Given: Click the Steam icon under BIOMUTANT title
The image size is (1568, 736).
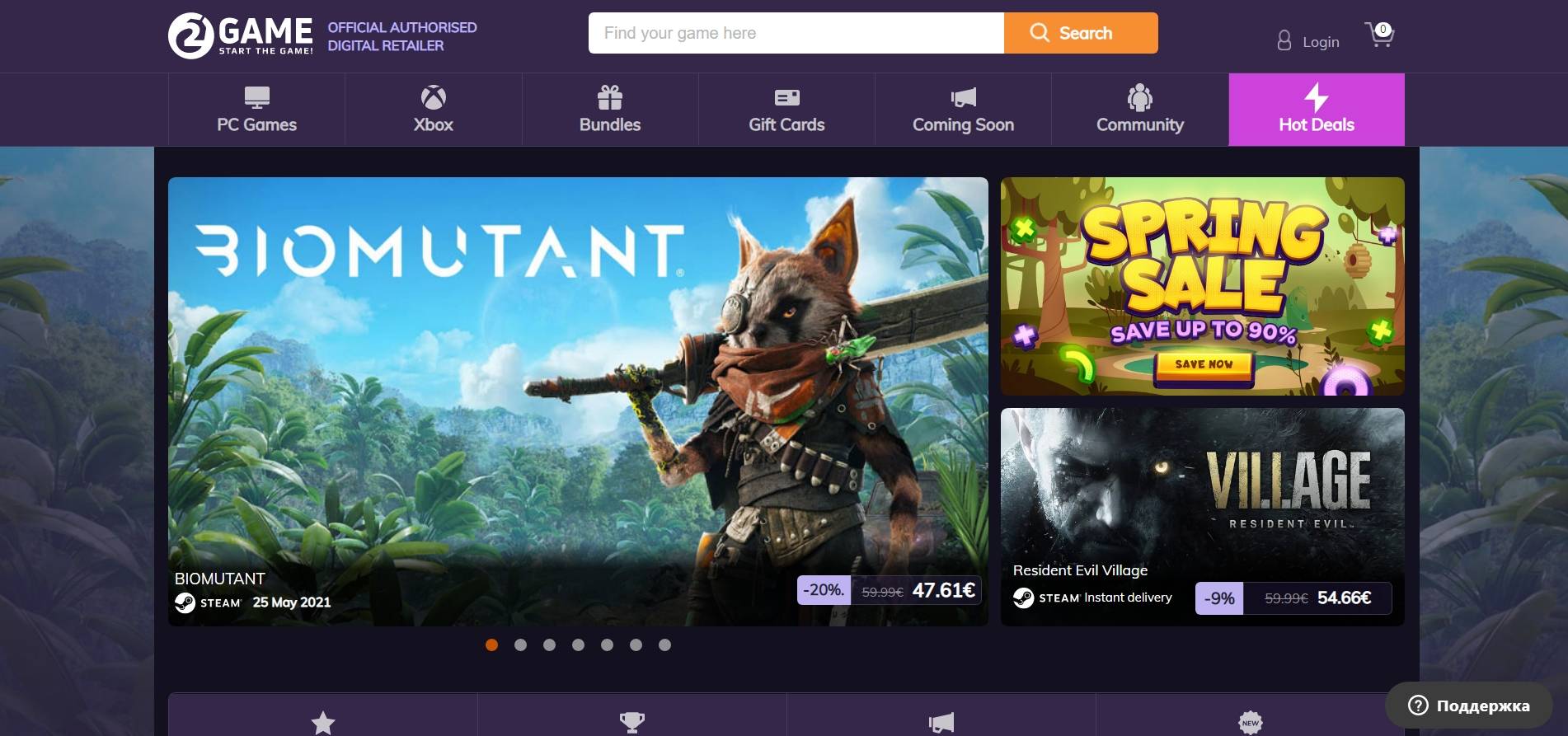Looking at the screenshot, I should click(185, 602).
